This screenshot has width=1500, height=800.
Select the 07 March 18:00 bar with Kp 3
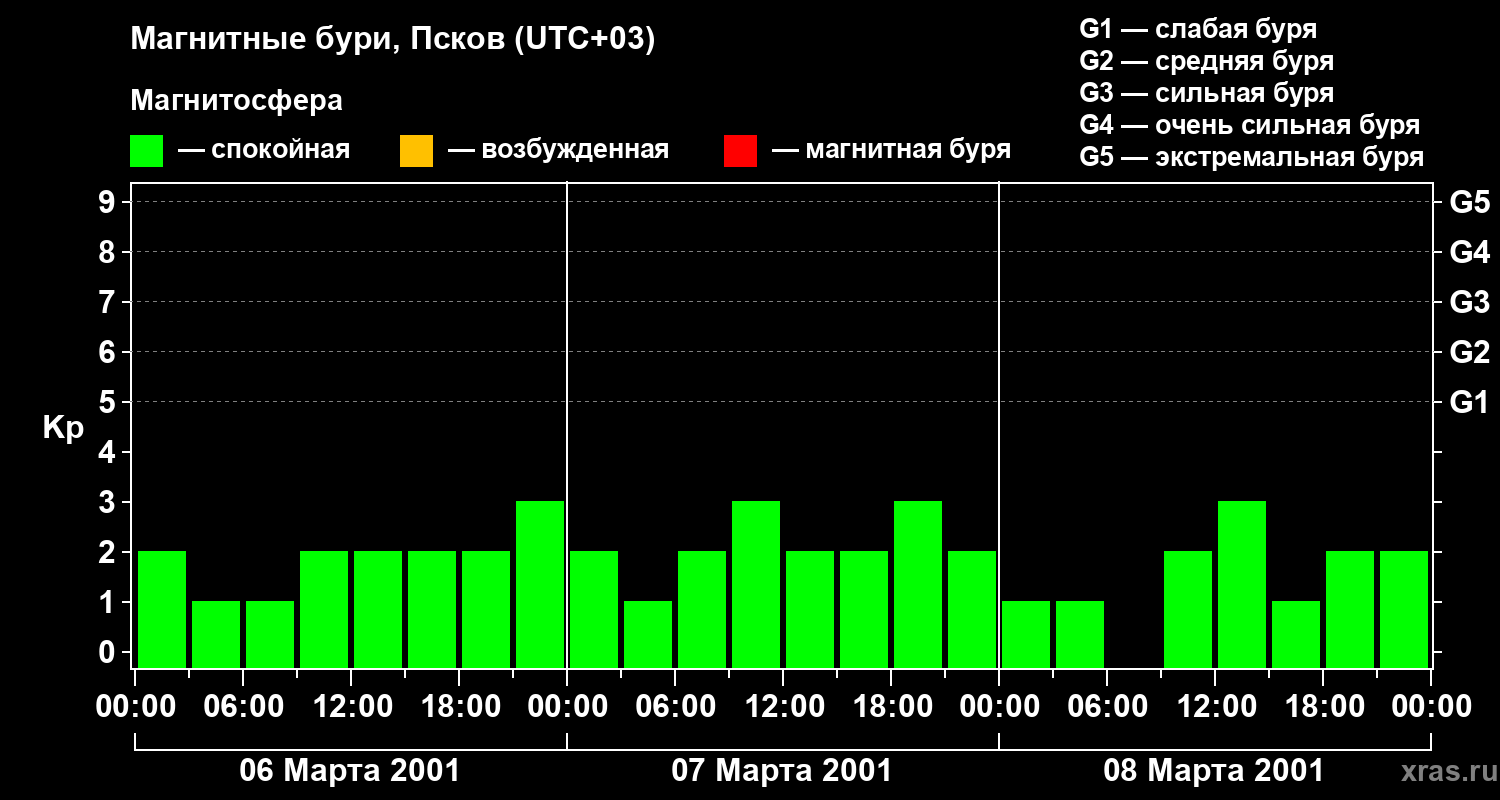(x=918, y=584)
